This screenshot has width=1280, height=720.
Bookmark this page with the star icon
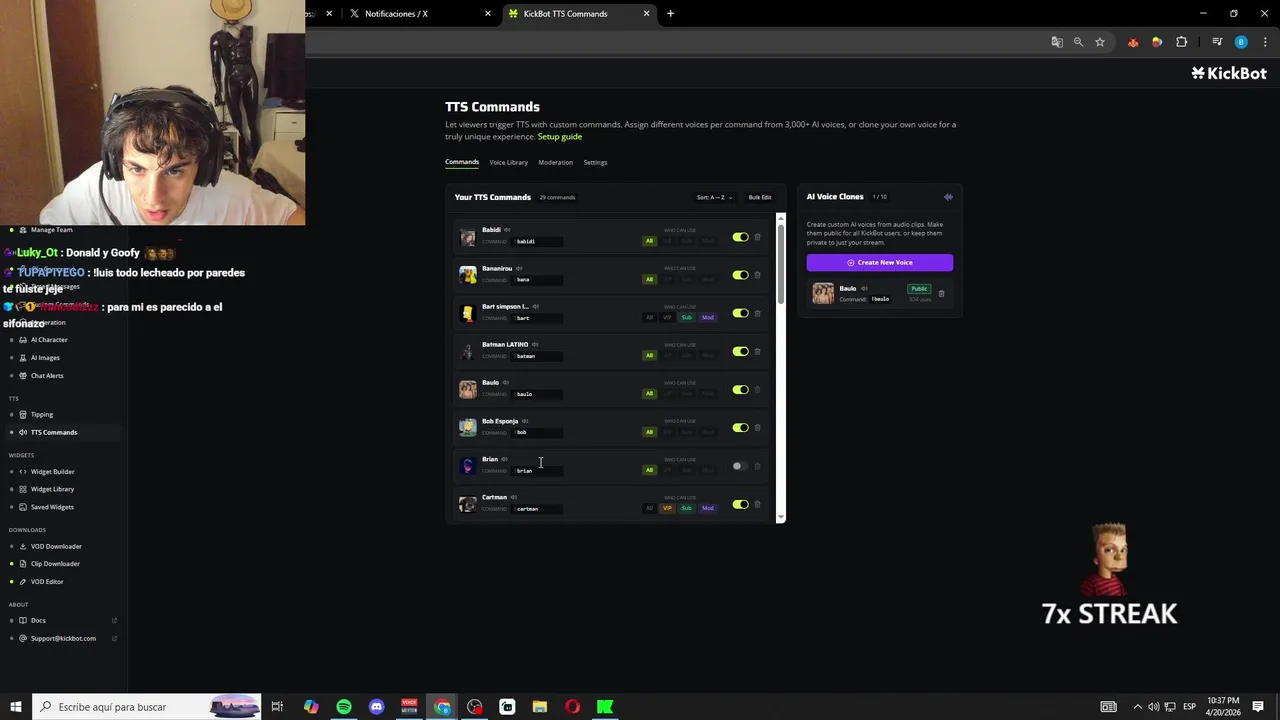pos(1100,42)
